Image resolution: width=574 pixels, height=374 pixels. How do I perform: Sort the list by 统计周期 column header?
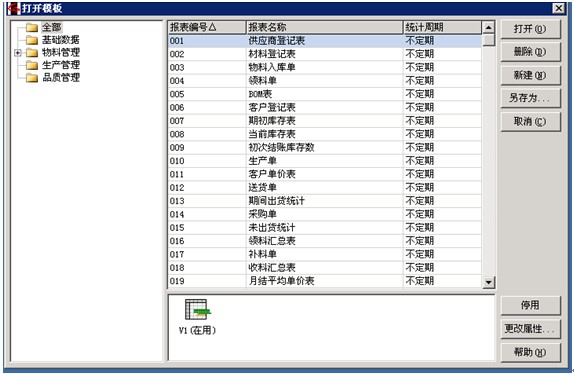click(x=442, y=27)
